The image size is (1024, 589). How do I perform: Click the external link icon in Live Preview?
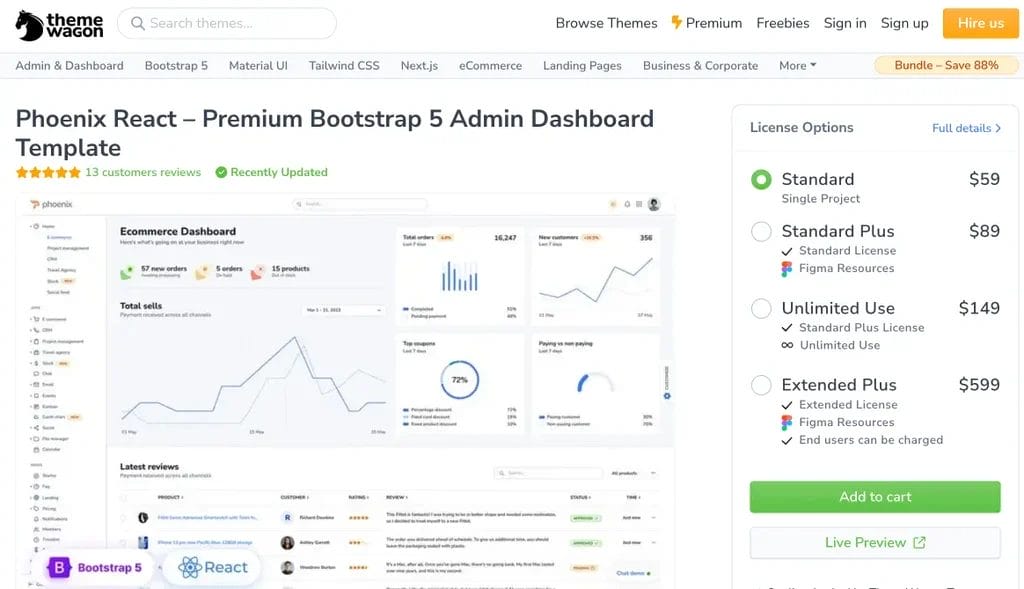(x=920, y=543)
